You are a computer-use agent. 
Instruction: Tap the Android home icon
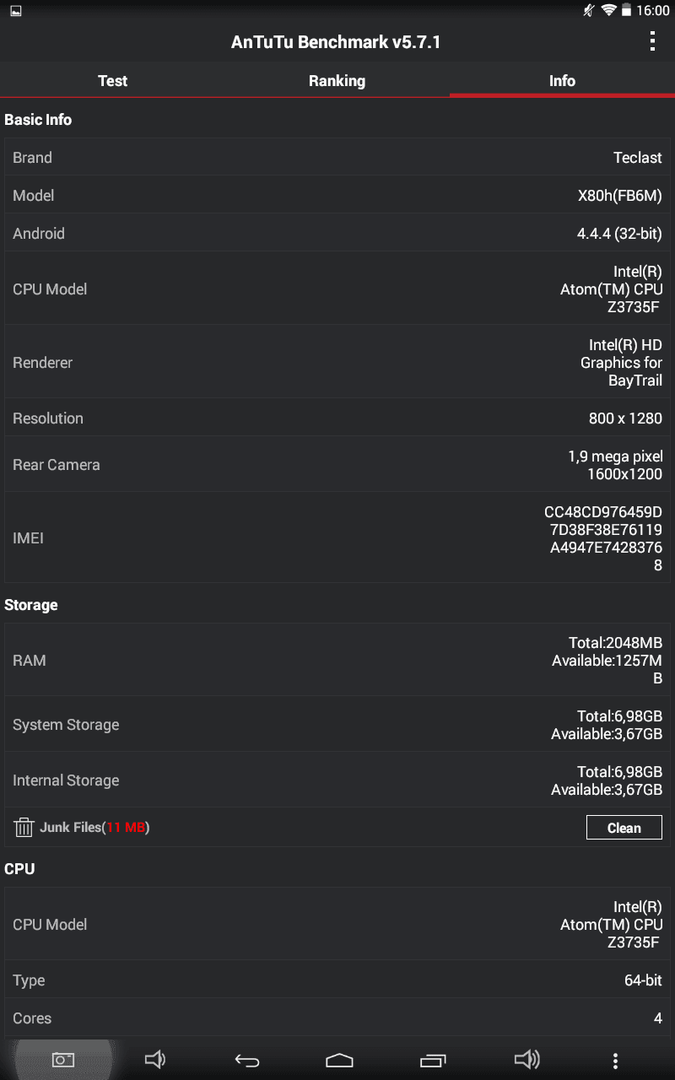tap(340, 1060)
